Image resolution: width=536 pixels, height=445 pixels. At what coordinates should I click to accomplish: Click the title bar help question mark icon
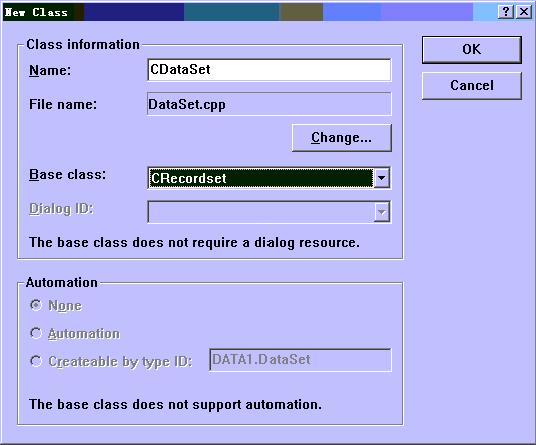pyautogui.click(x=506, y=12)
